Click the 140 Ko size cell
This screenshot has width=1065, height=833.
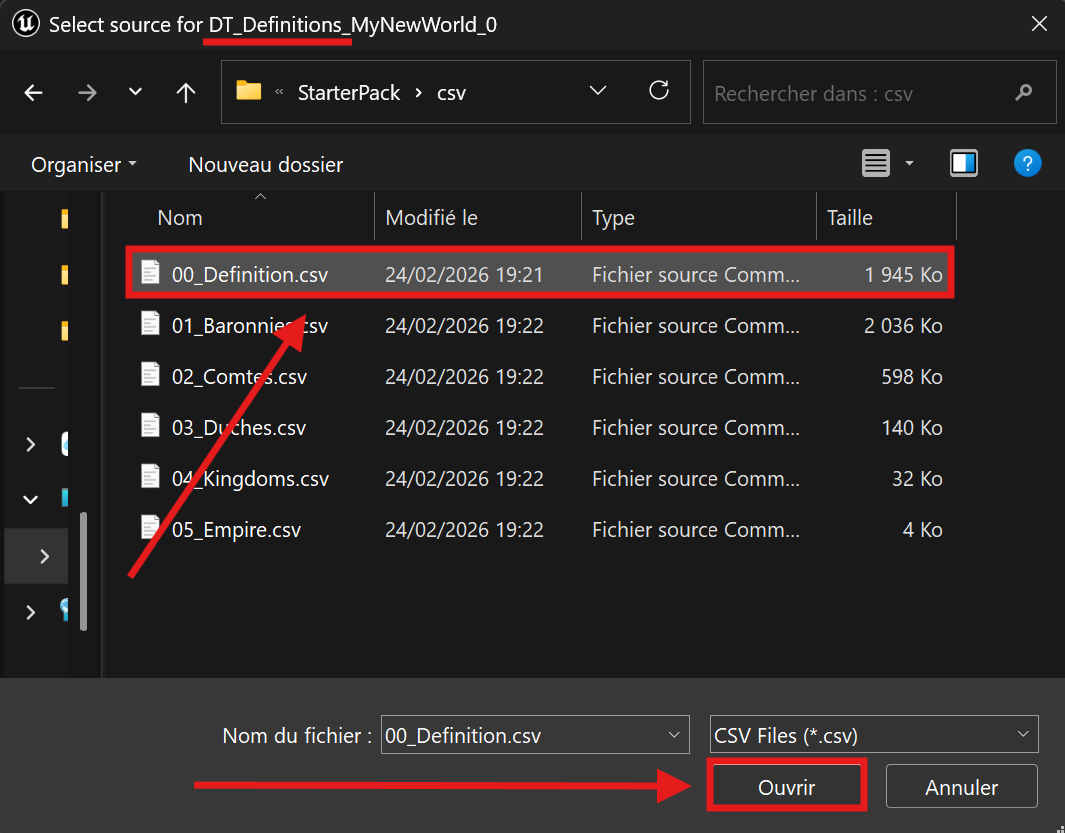(x=911, y=427)
